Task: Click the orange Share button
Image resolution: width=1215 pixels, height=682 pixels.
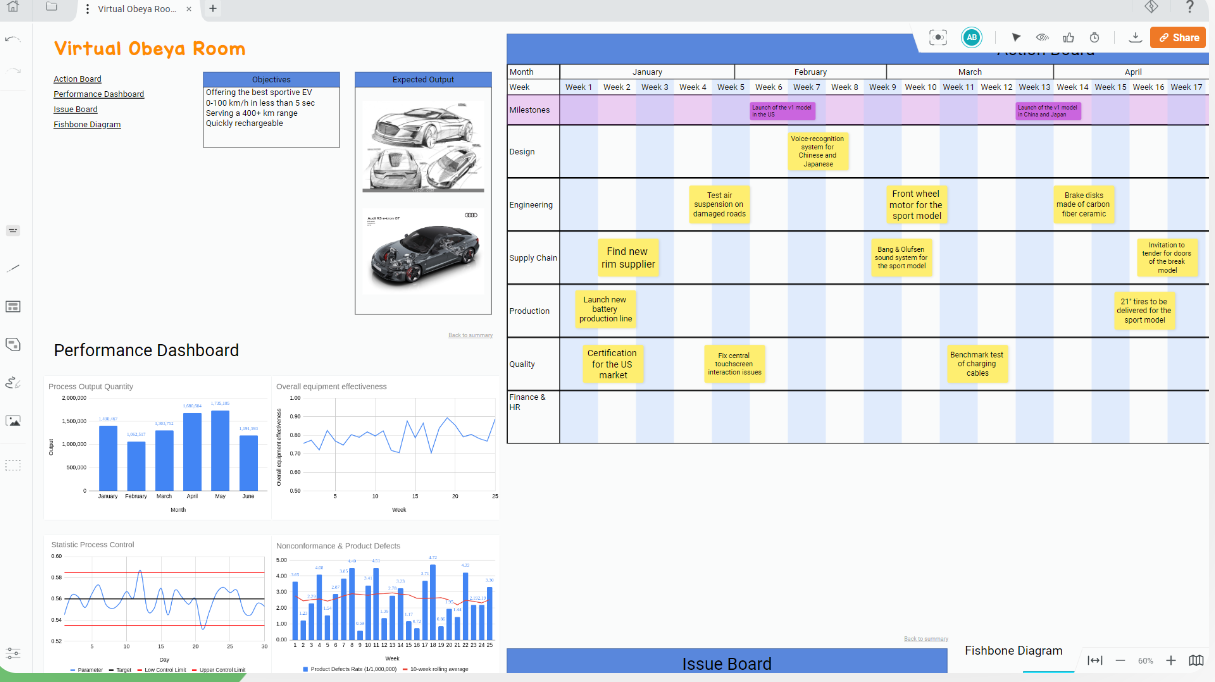Action: 1178,37
